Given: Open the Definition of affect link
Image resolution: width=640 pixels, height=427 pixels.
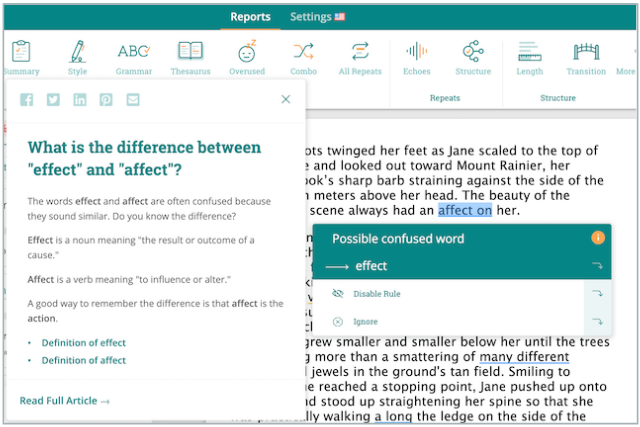Looking at the screenshot, I should [x=84, y=360].
